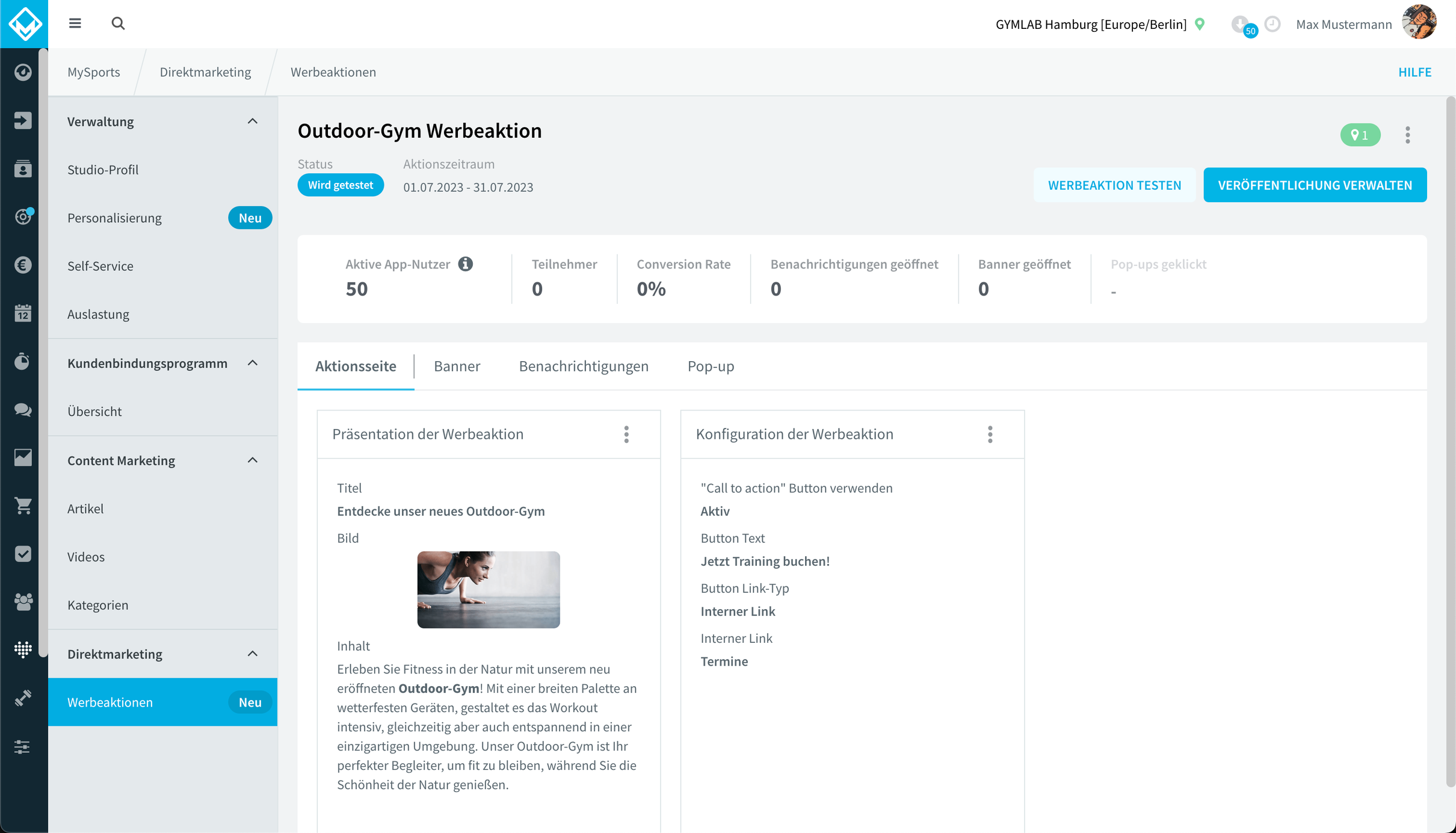Open the shopping cart icon in the sidebar
The height and width of the screenshot is (833, 1456).
click(x=23, y=506)
